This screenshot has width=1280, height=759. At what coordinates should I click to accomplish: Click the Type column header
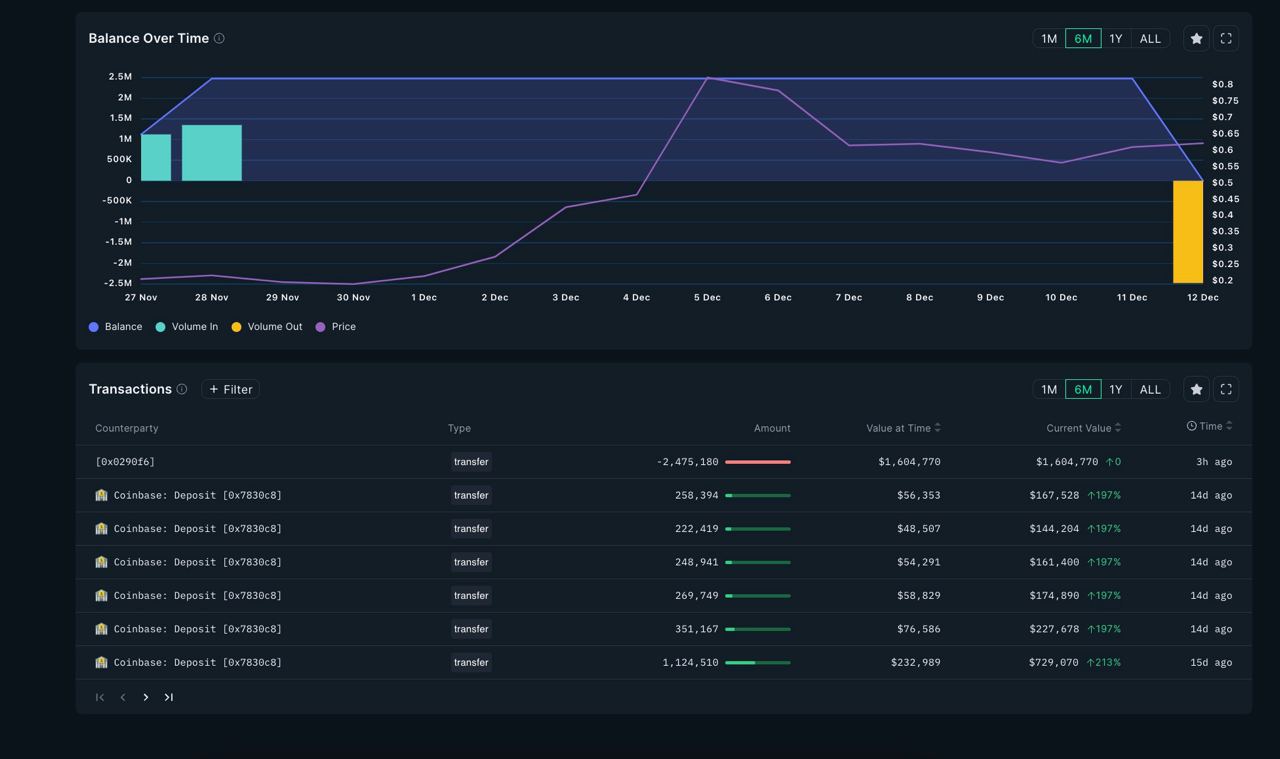coord(459,428)
